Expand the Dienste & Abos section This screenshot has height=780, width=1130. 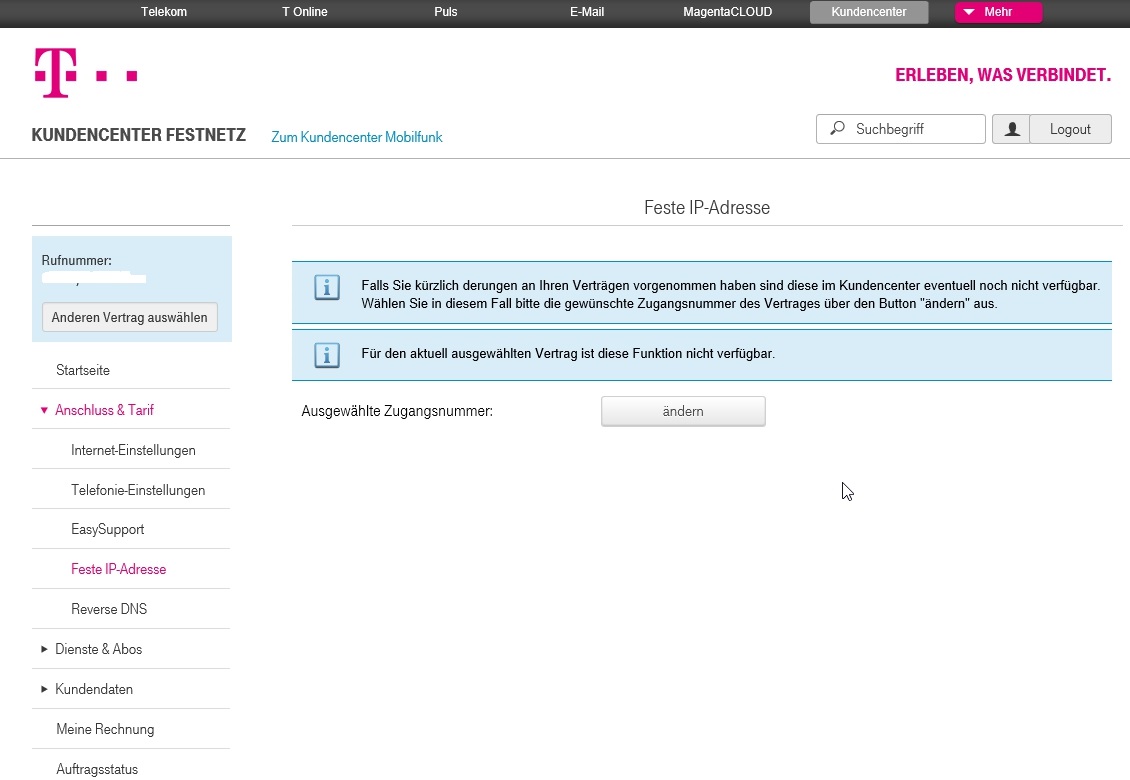(x=98, y=649)
